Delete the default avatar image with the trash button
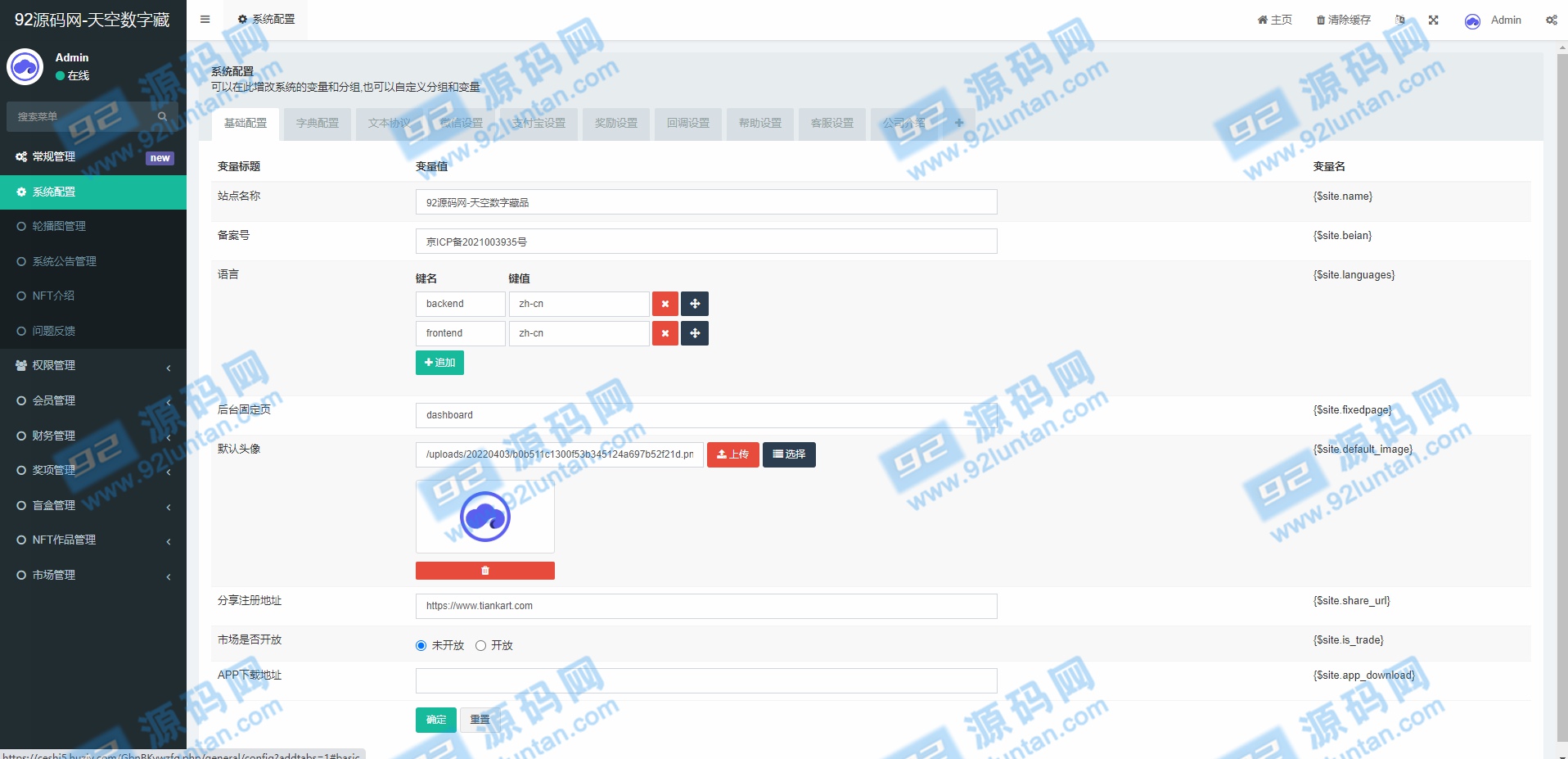1568x759 pixels. (485, 571)
